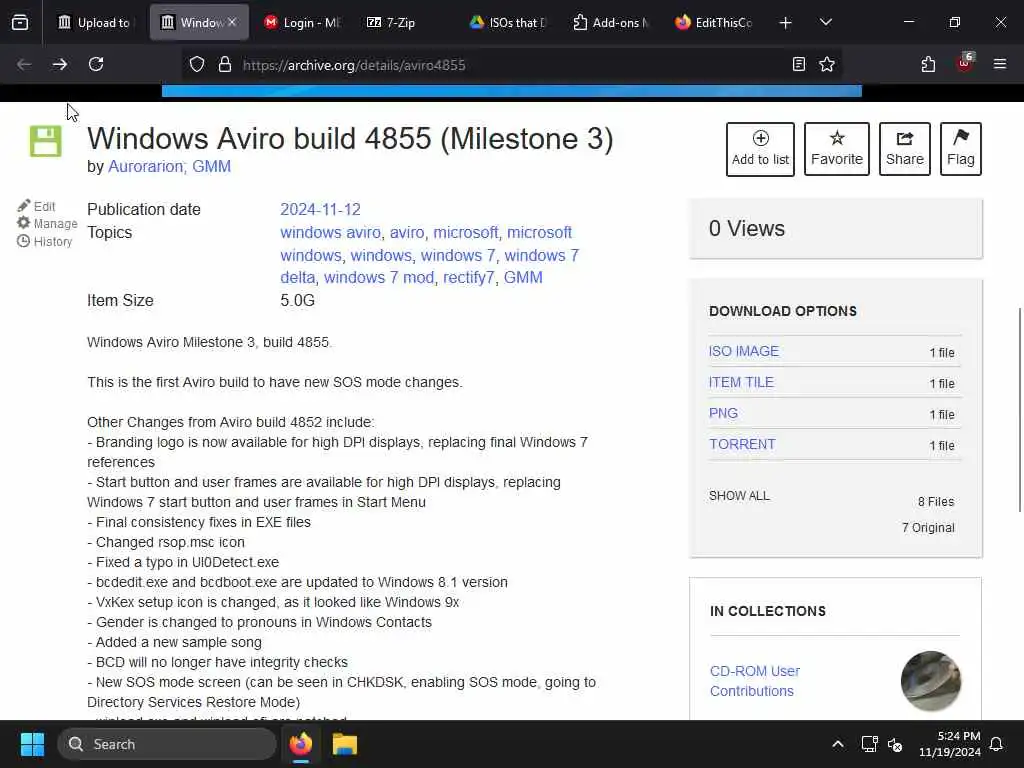Open the network tray icon
The height and width of the screenshot is (768, 1024).
tap(869, 744)
